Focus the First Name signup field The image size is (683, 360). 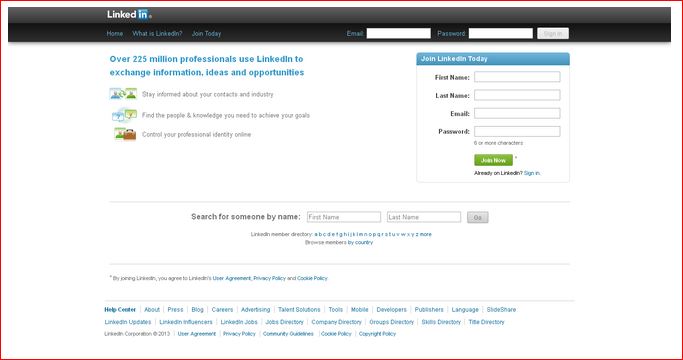coord(517,77)
